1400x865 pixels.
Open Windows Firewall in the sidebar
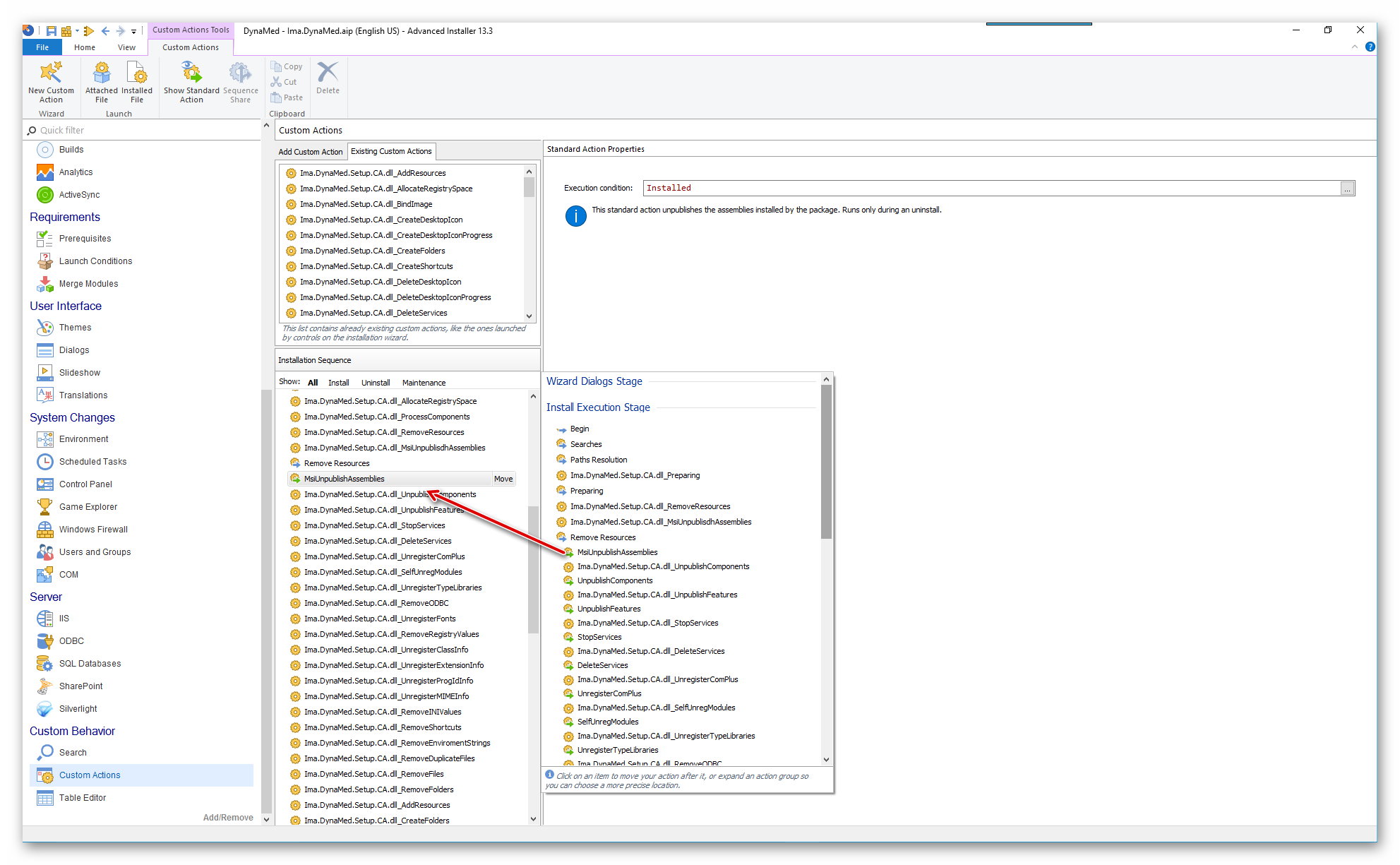pyautogui.click(x=93, y=530)
